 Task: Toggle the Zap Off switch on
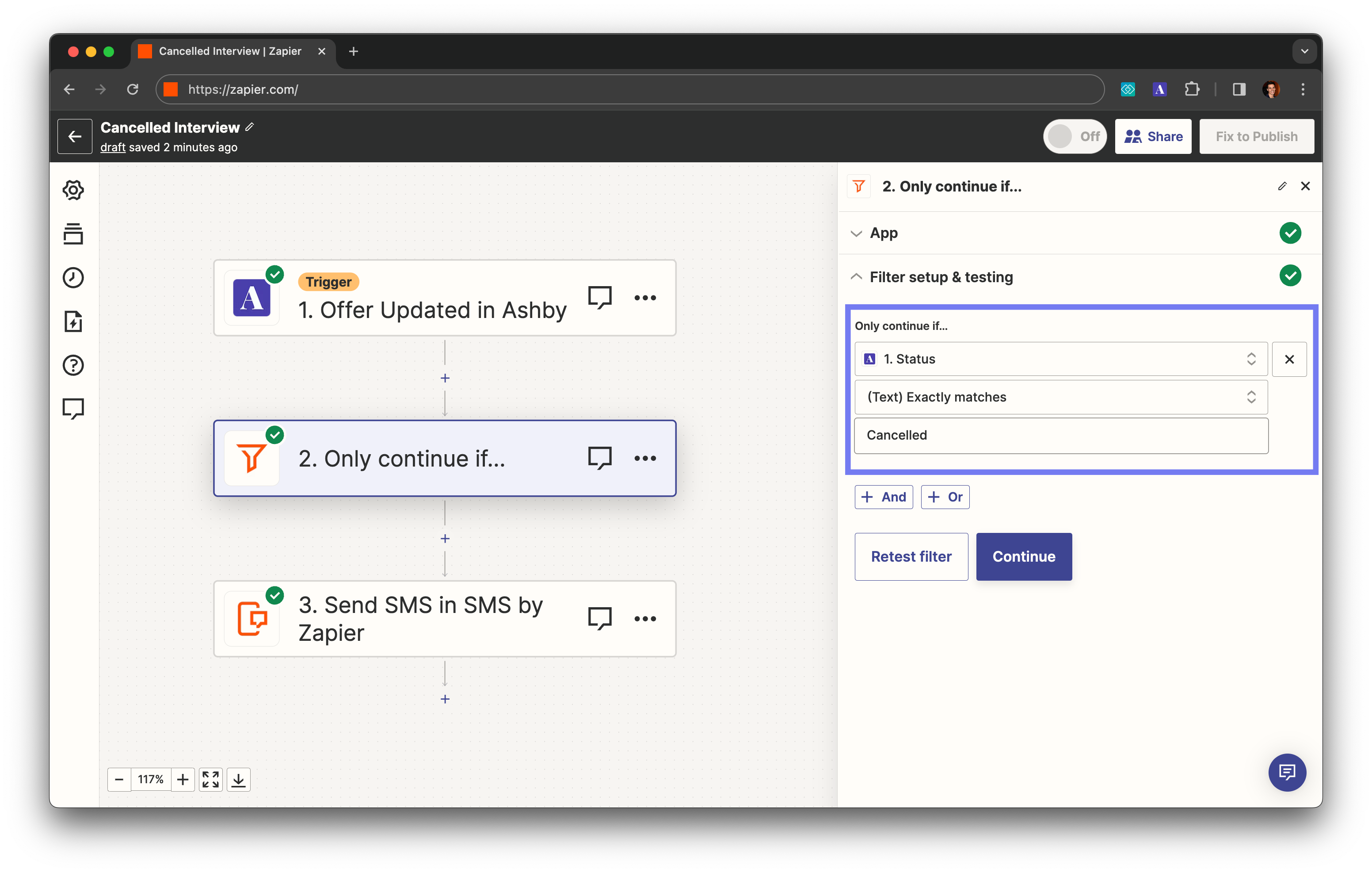click(x=1074, y=136)
